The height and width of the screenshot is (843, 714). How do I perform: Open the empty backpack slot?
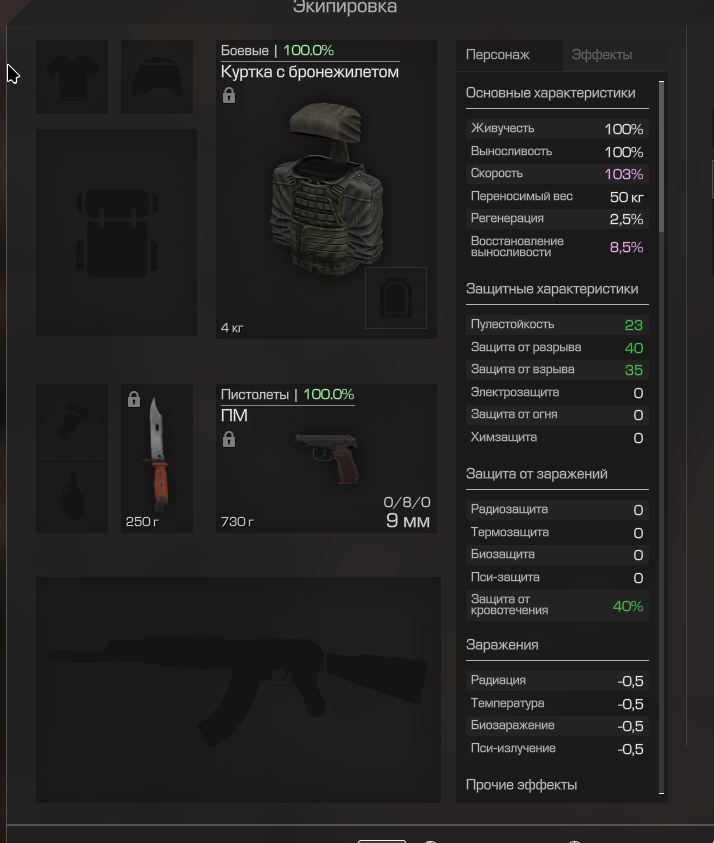(117, 232)
